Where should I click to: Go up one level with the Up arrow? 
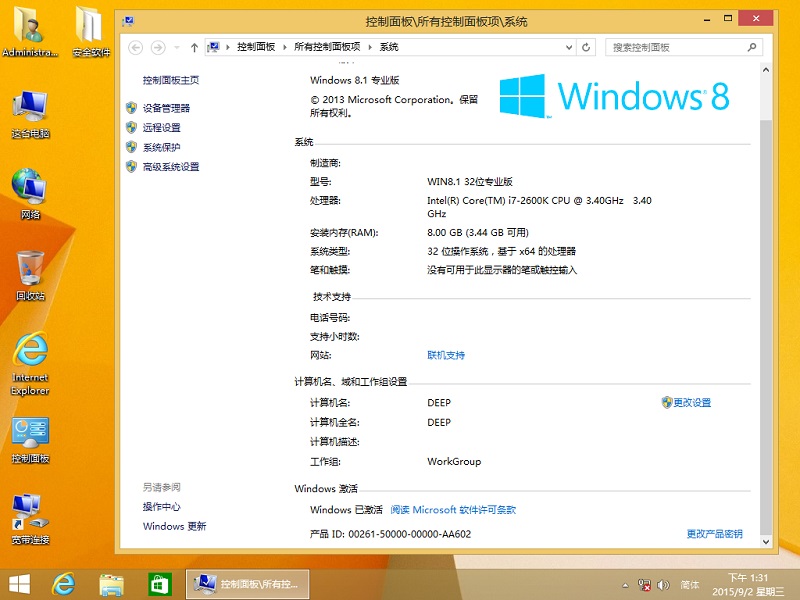tap(194, 47)
